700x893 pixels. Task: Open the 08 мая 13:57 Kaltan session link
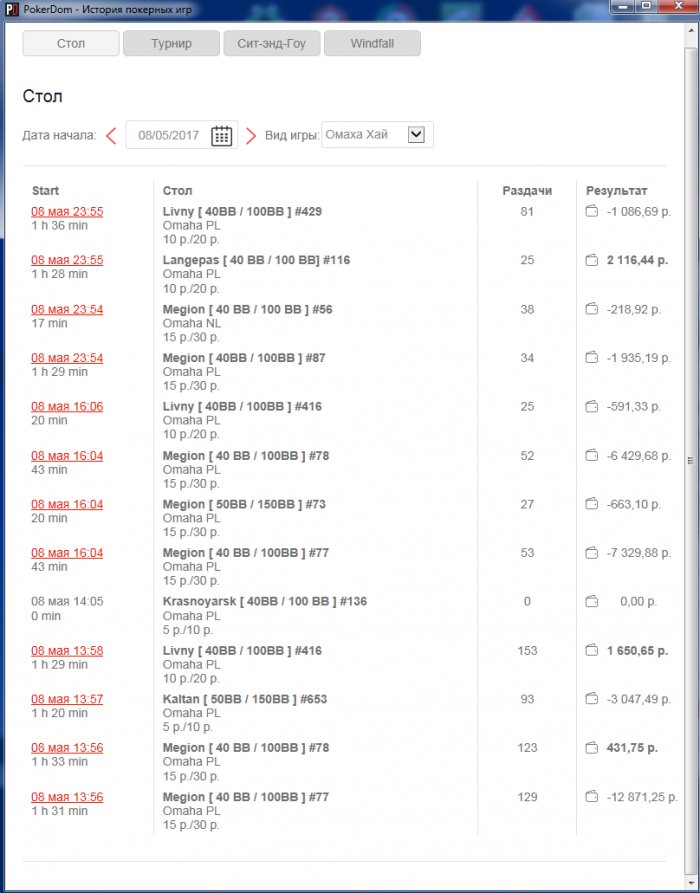(67, 699)
